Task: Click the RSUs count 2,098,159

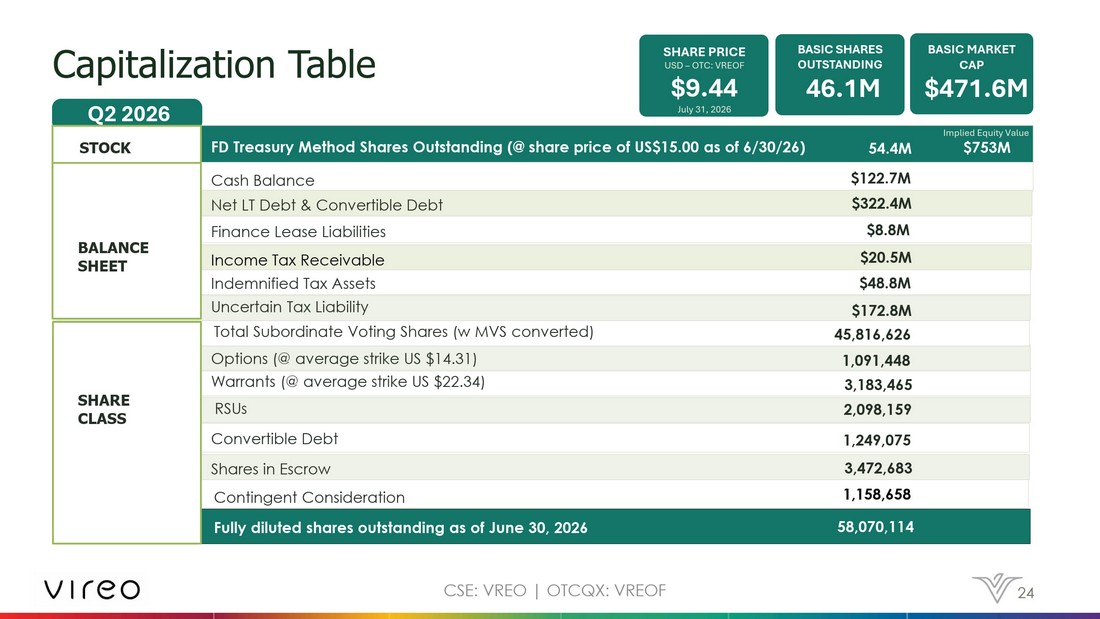Action: [x=877, y=409]
